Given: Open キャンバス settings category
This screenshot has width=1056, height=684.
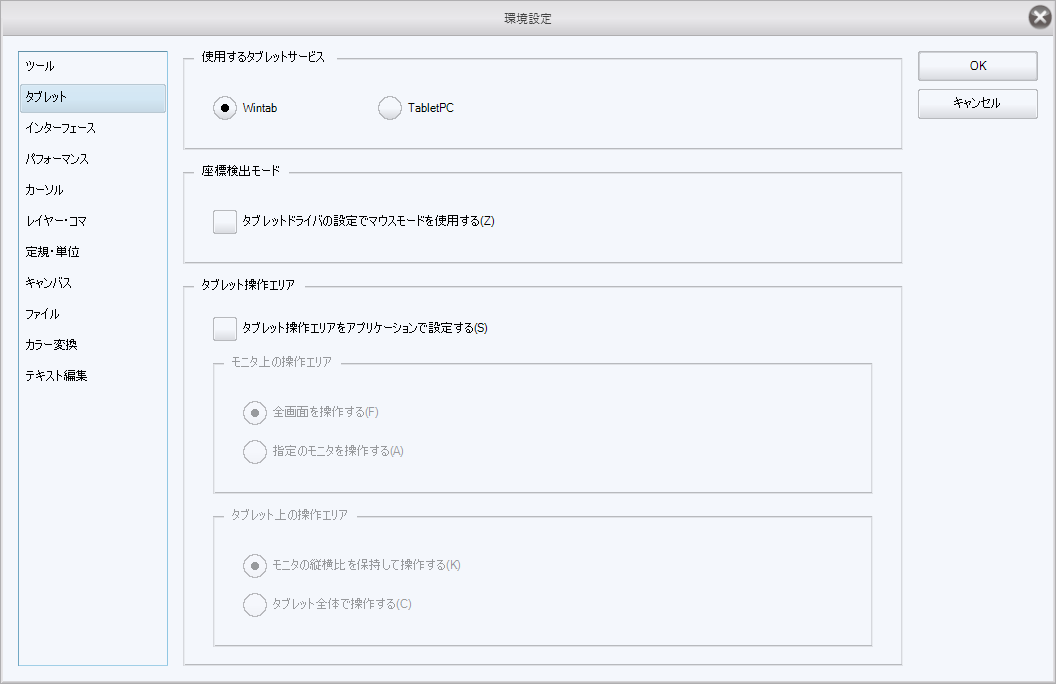Looking at the screenshot, I should (48, 283).
